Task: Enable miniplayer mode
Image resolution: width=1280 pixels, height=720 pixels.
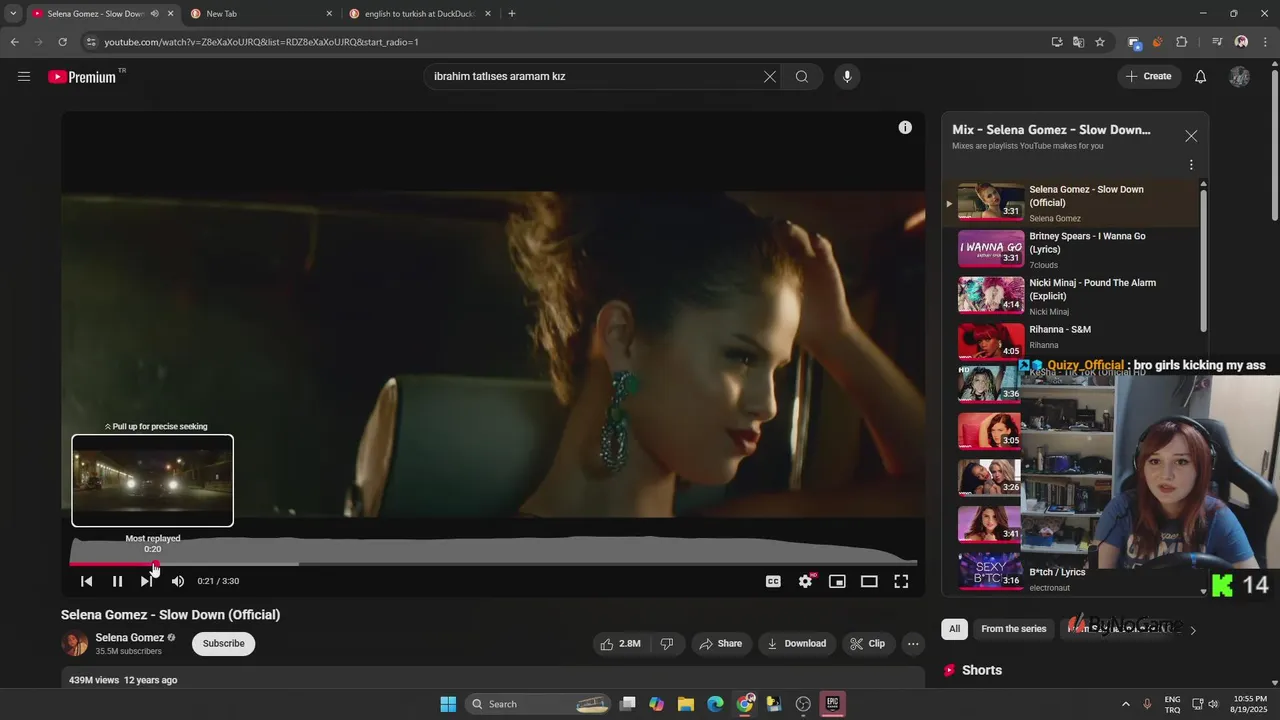Action: tap(837, 581)
